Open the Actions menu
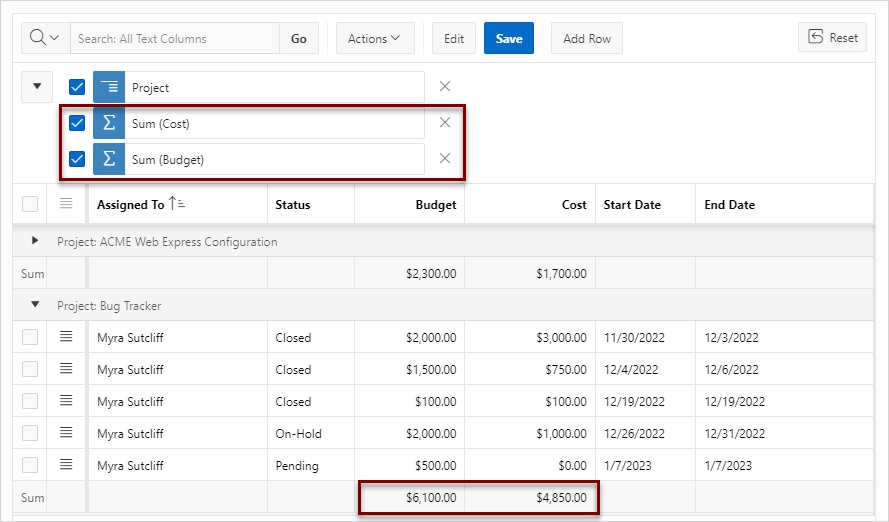The image size is (889, 522). click(x=375, y=38)
